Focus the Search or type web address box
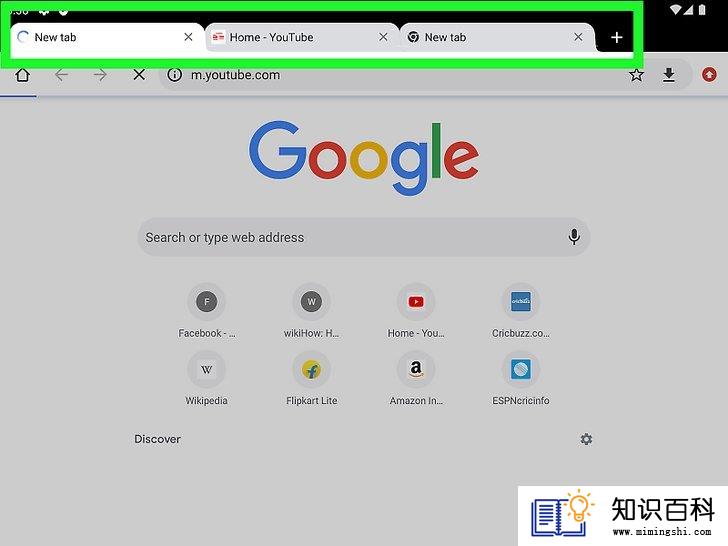The image size is (728, 546). 364,237
